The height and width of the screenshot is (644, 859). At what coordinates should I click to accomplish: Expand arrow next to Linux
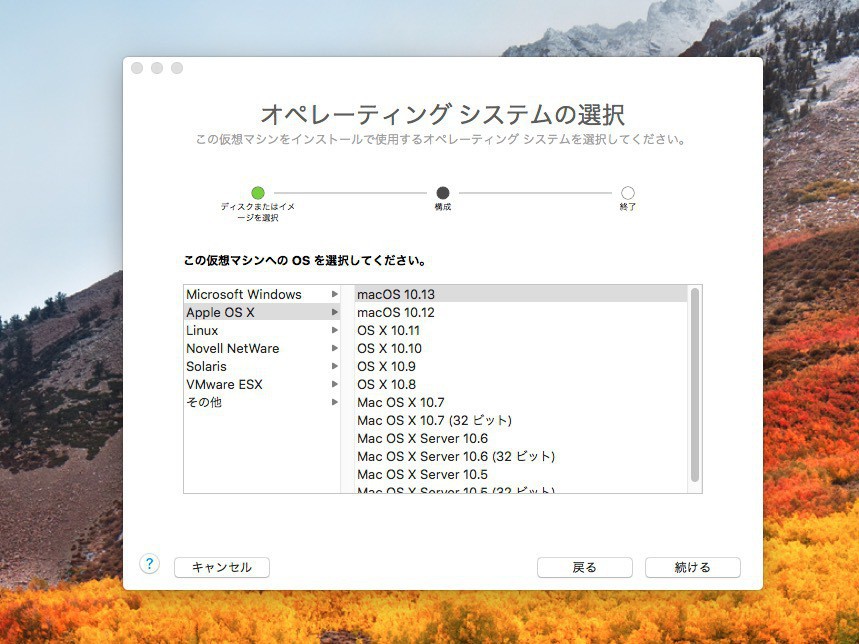point(334,330)
